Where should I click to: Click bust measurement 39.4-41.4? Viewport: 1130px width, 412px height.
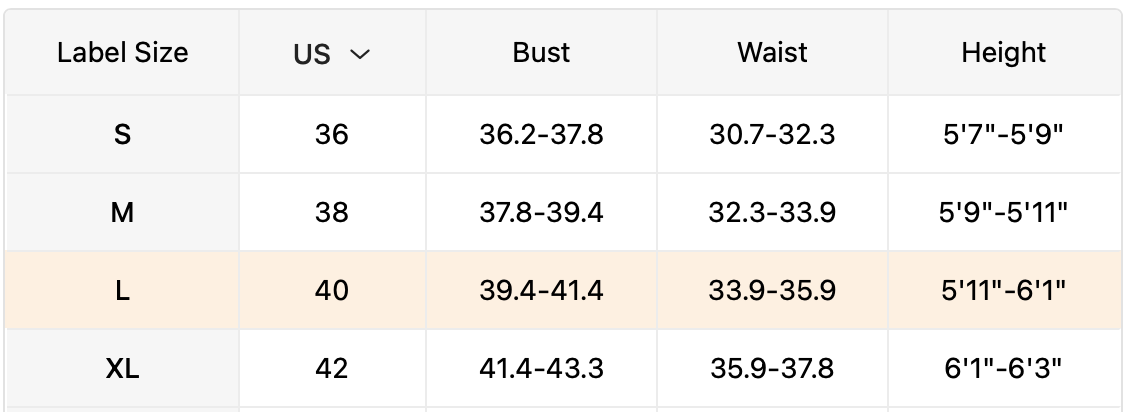[x=541, y=290]
